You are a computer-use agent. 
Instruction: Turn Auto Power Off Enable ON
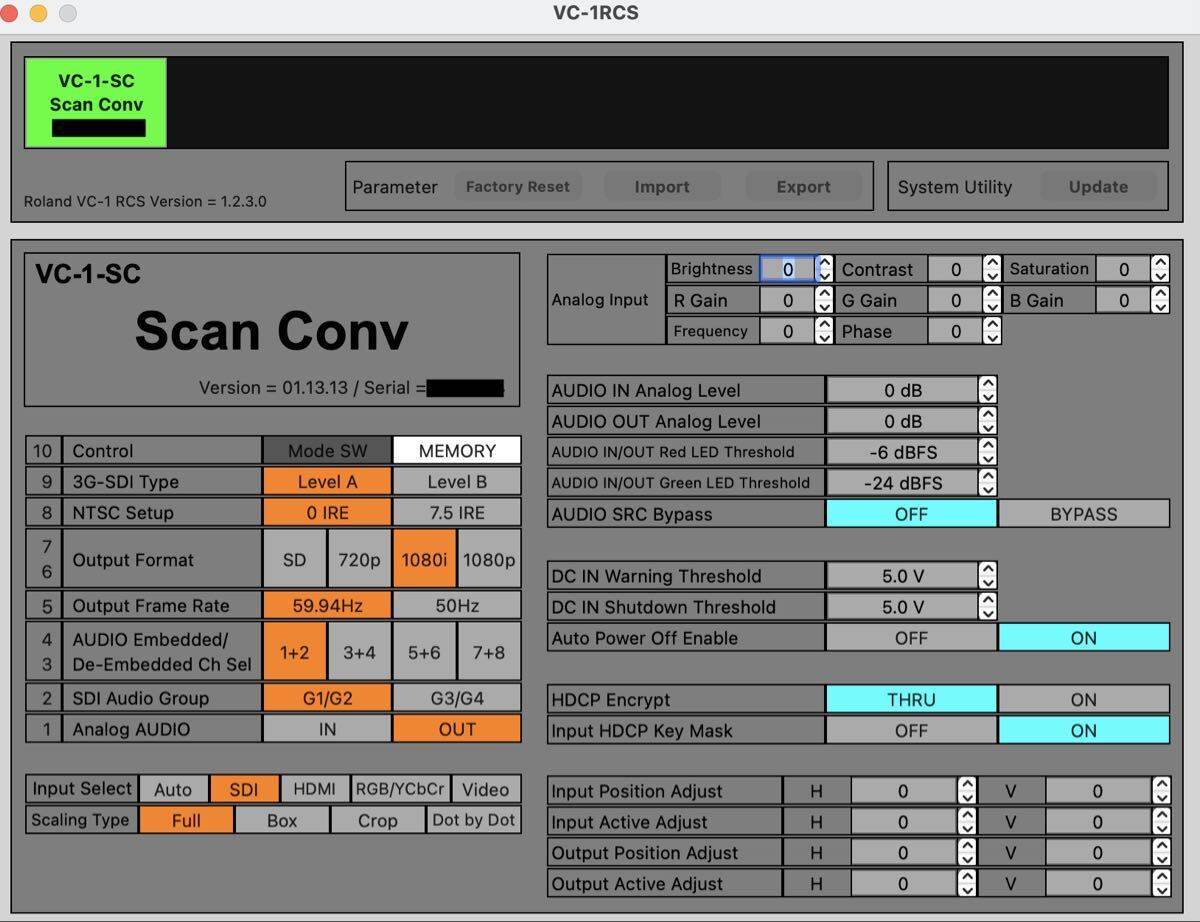coord(1084,638)
